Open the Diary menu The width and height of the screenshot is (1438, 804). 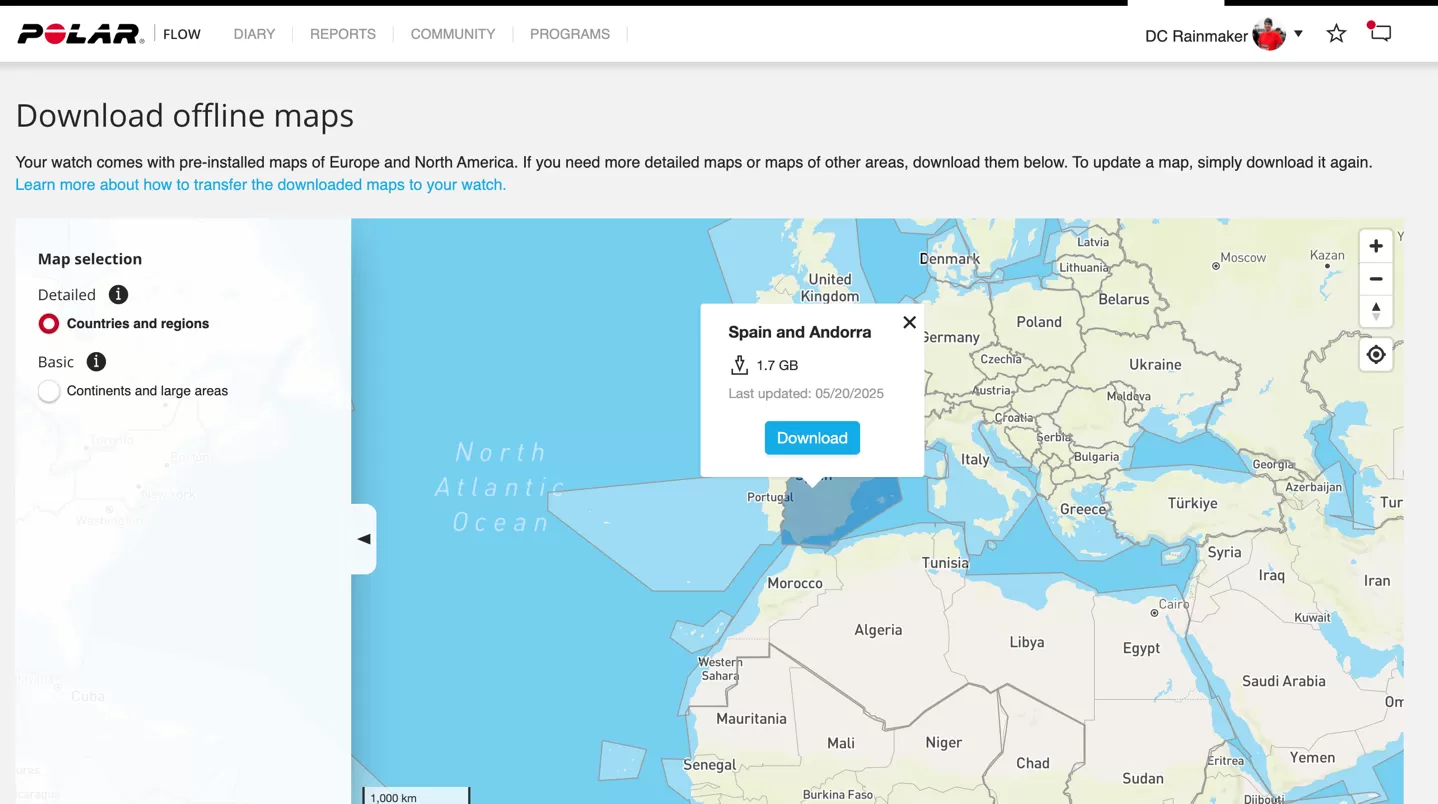[254, 34]
